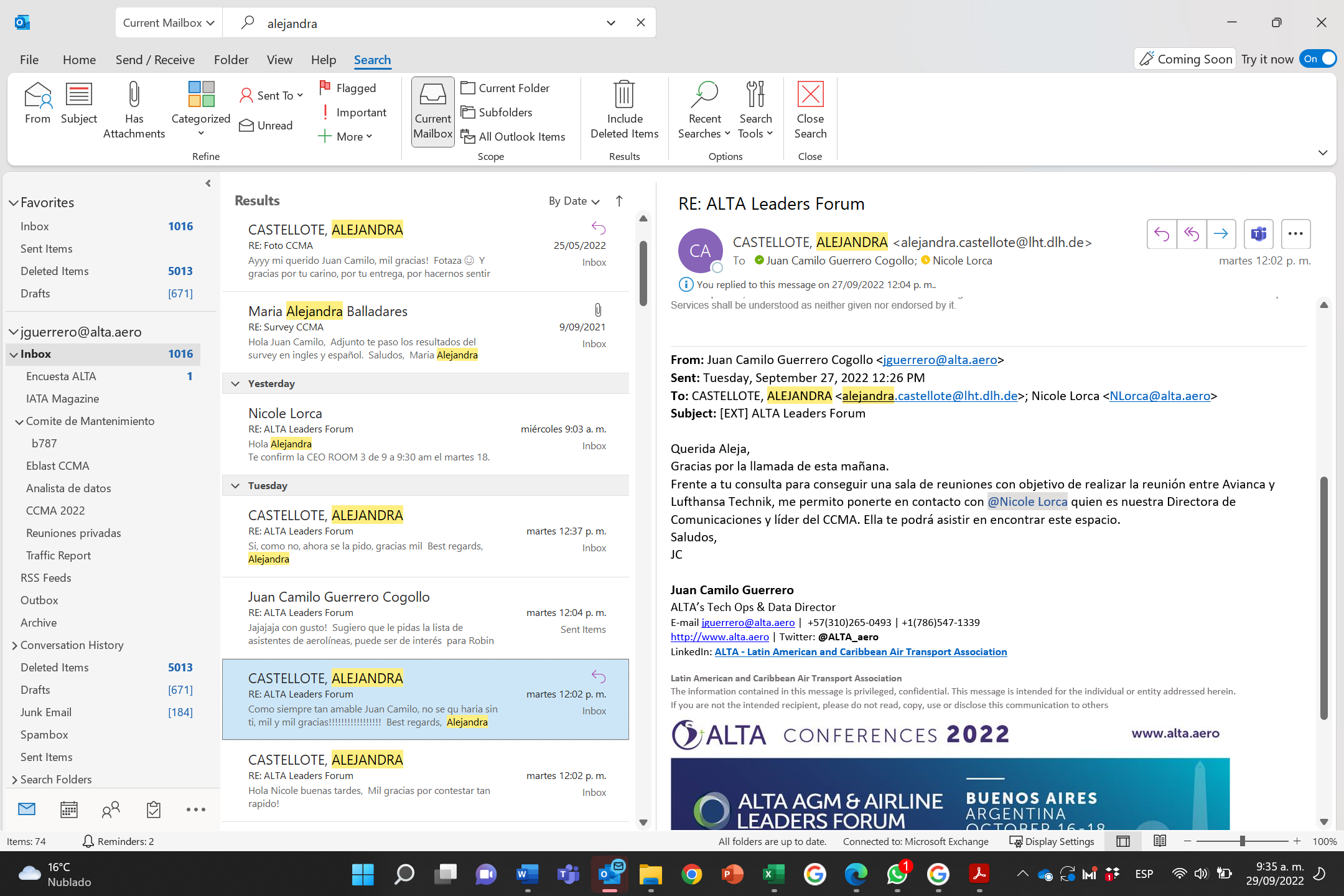This screenshot has height=896, width=1344.
Task: Collapse the Tuesday group
Action: pyautogui.click(x=235, y=486)
